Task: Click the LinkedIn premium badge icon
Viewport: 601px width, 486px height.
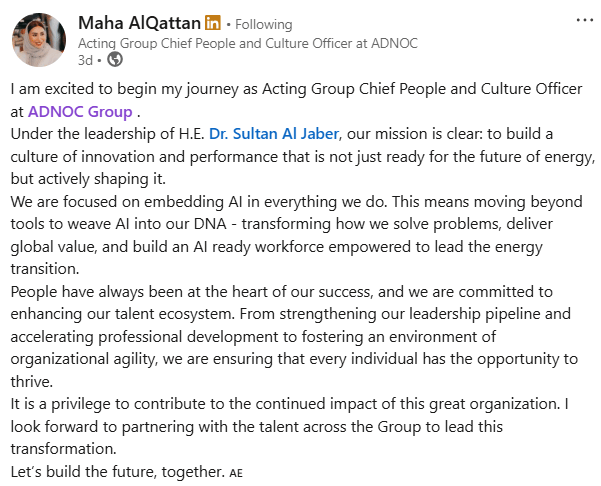Action: pyautogui.click(x=212, y=23)
